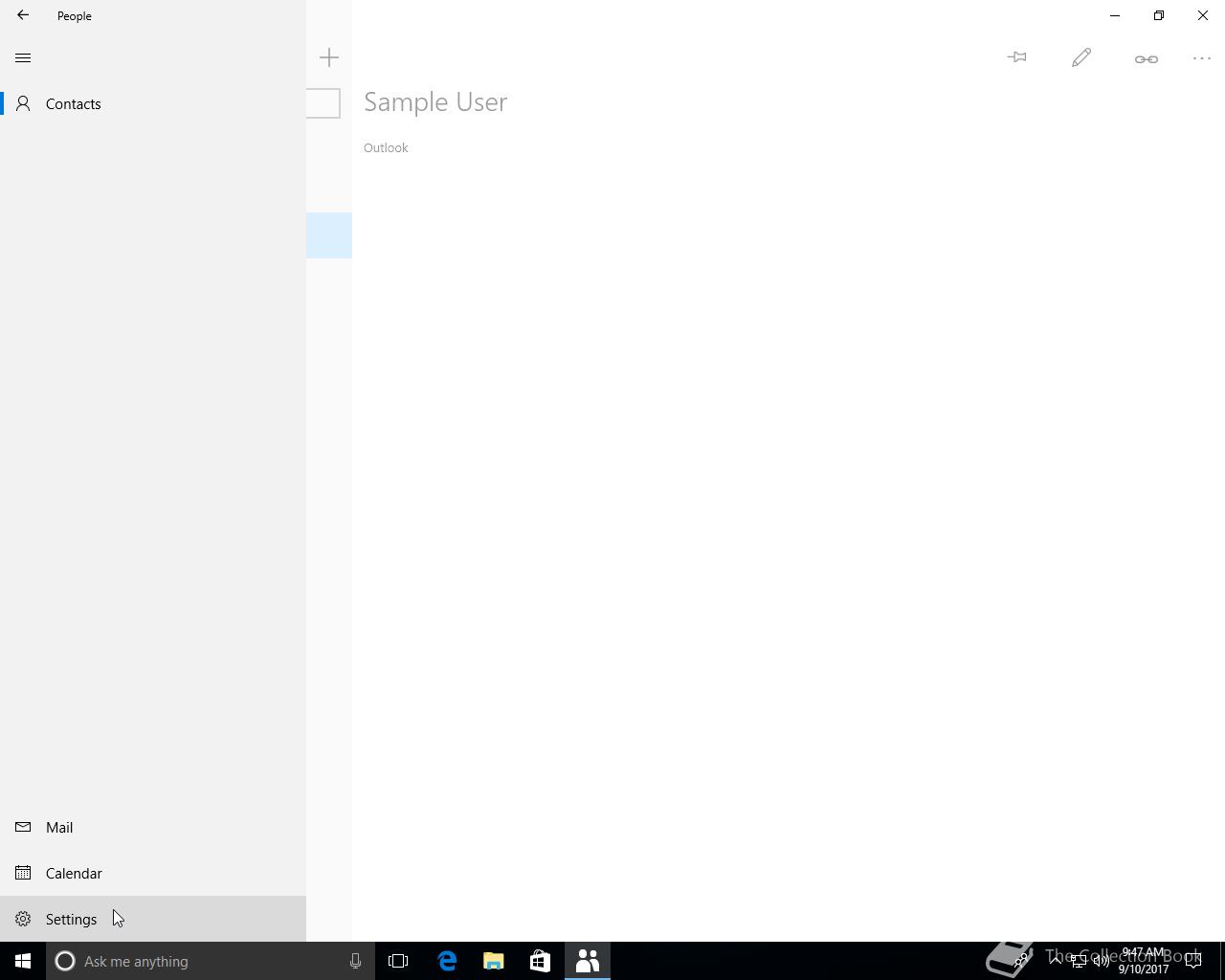
Task: Click the Sample User name heading
Action: pyautogui.click(x=435, y=102)
